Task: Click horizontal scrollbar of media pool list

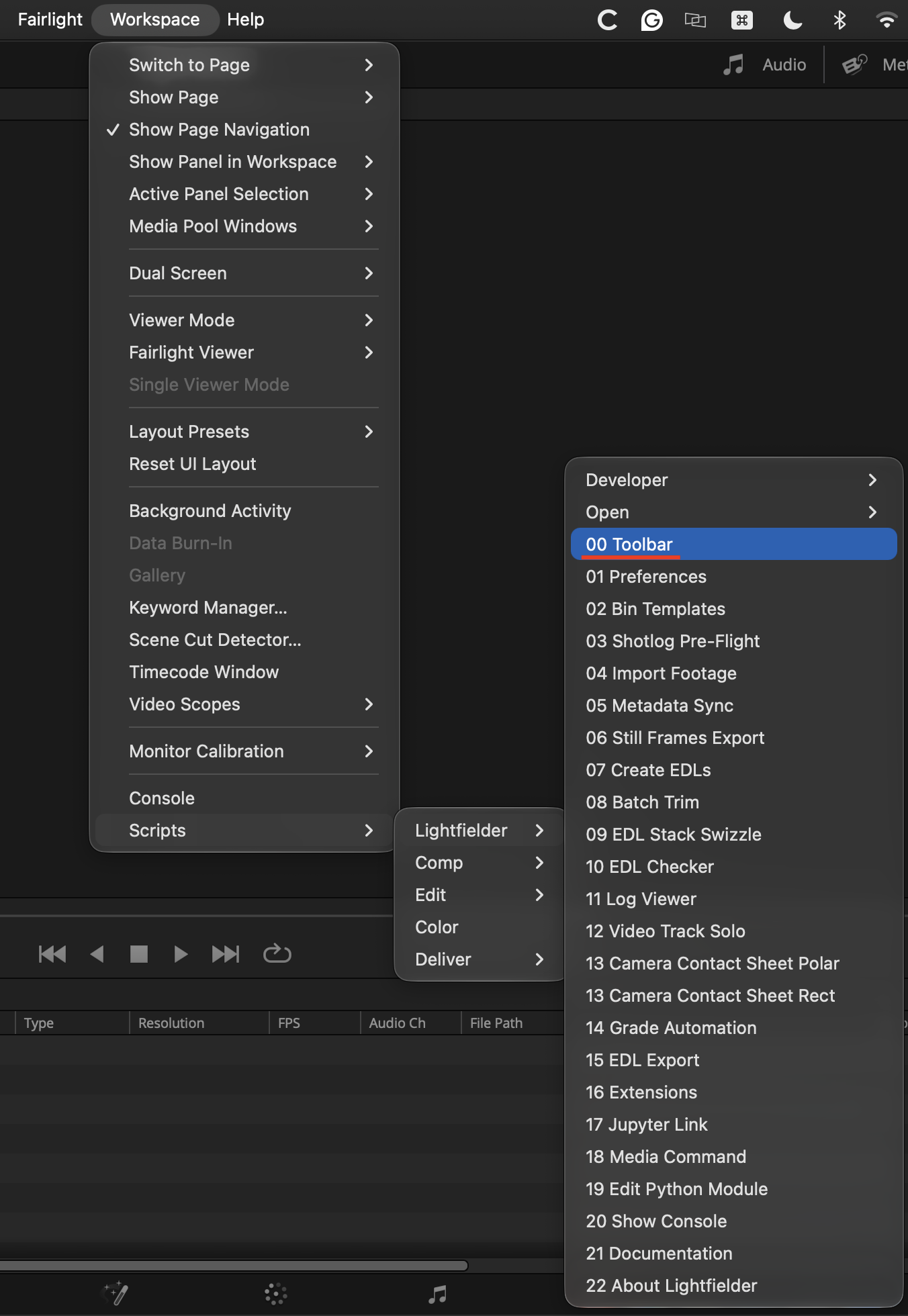Action: tap(234, 1266)
